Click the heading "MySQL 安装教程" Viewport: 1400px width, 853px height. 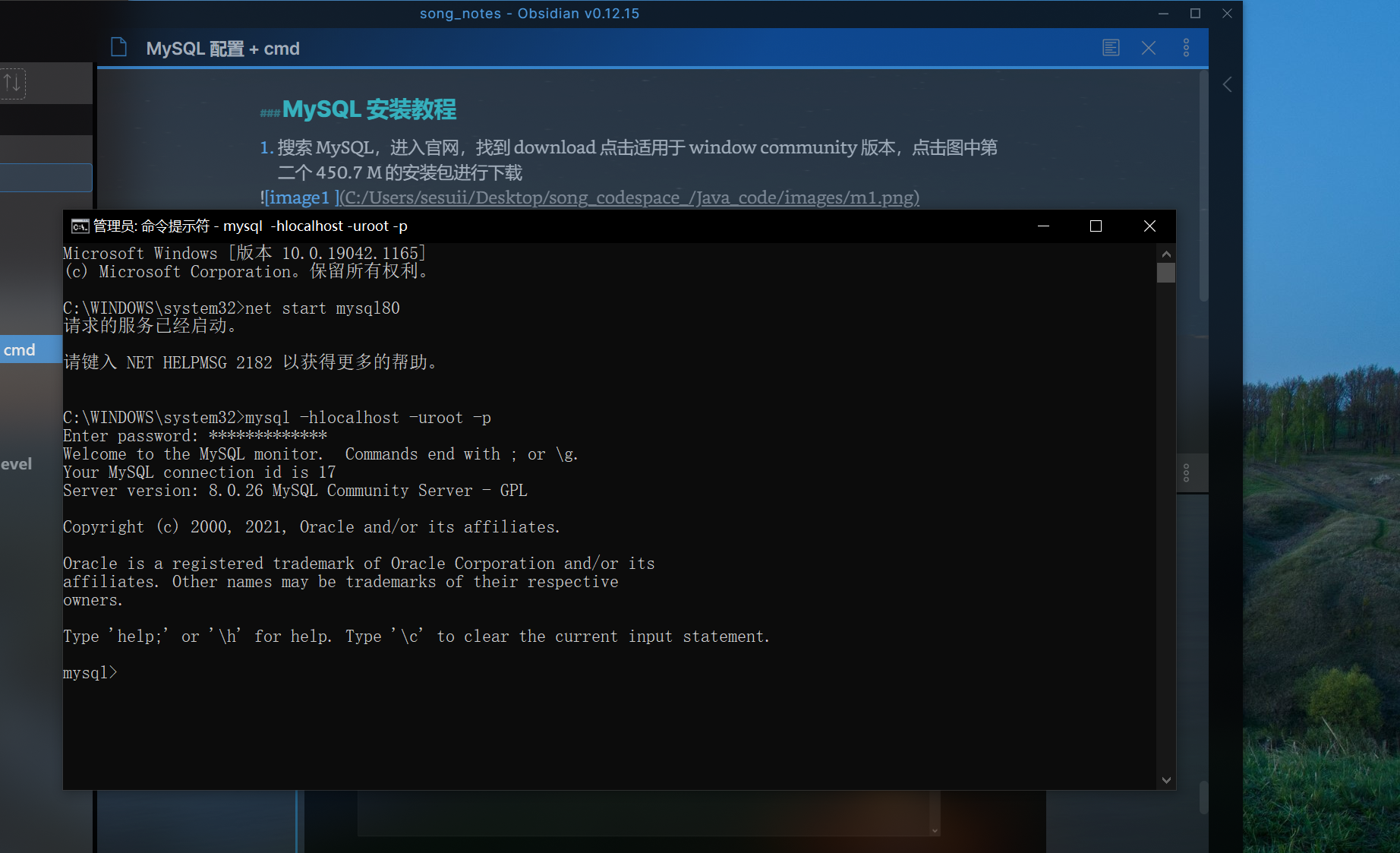click(x=369, y=109)
